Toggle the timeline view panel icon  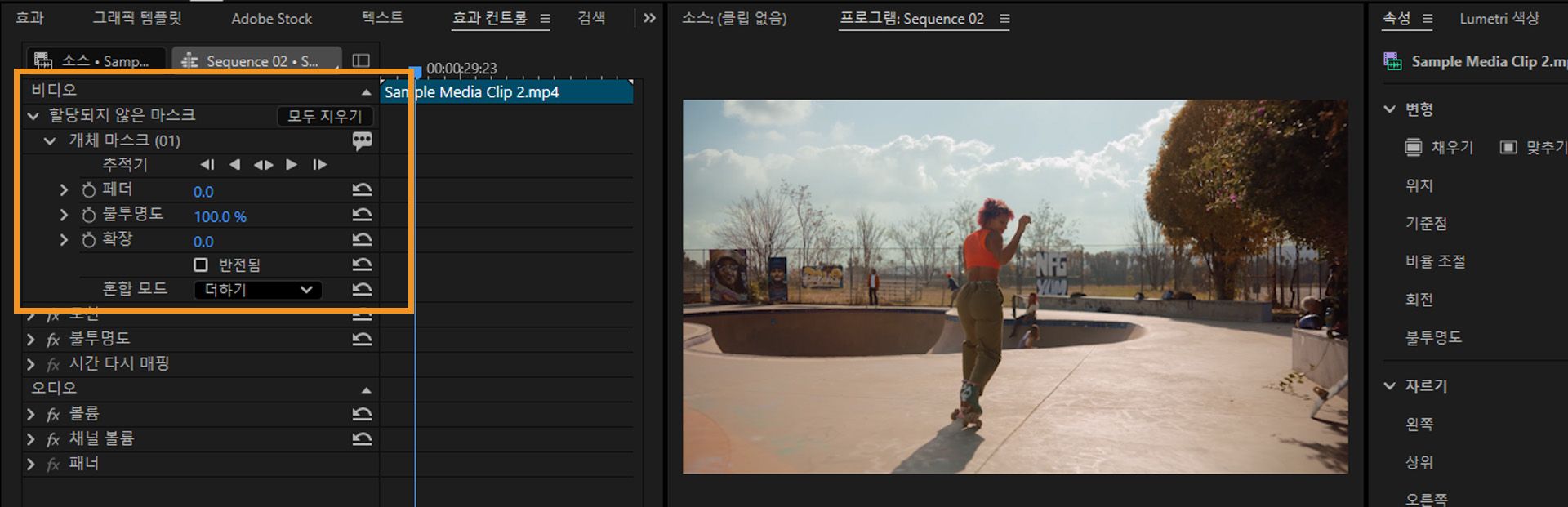[x=361, y=60]
